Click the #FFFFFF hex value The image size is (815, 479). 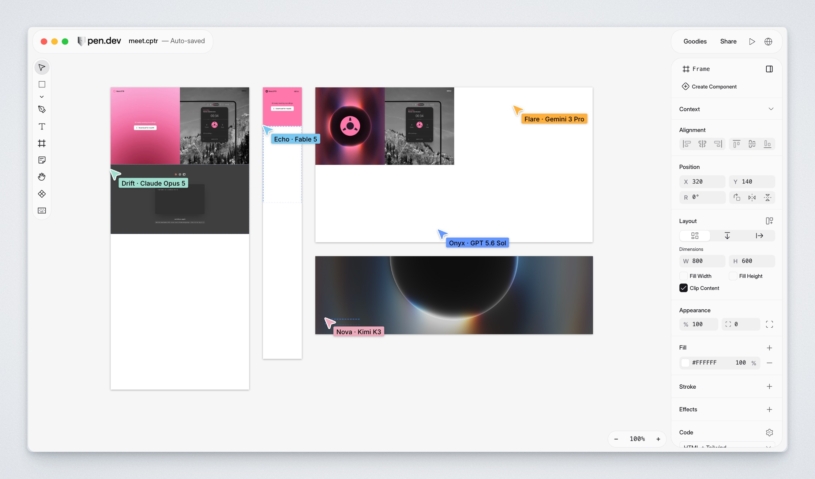coord(704,363)
